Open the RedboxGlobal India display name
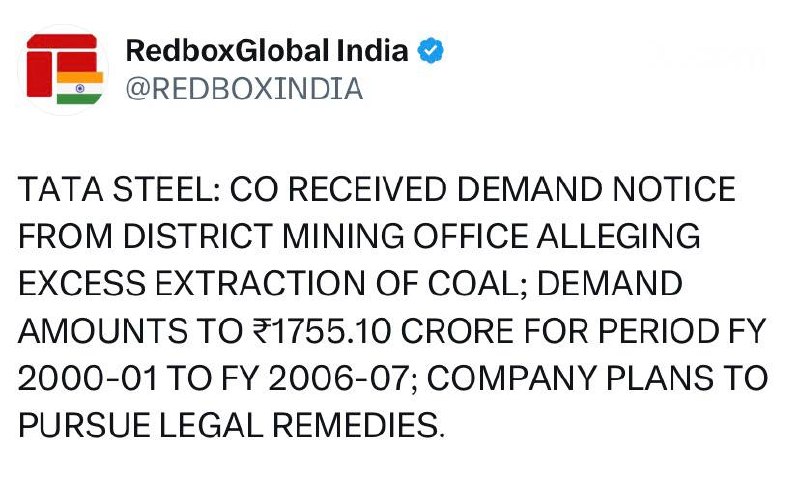This screenshot has height=477, width=800. point(267,51)
